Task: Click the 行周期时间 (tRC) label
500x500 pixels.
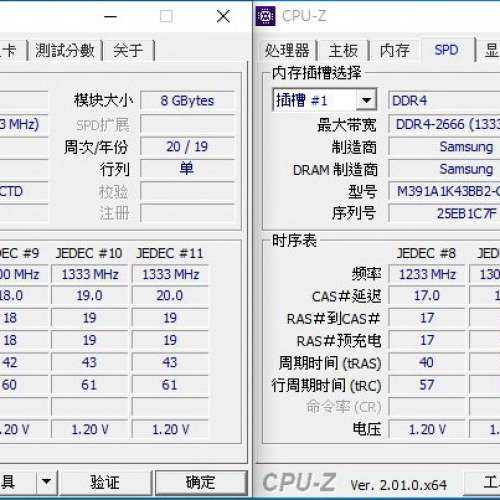Action: click(x=326, y=385)
